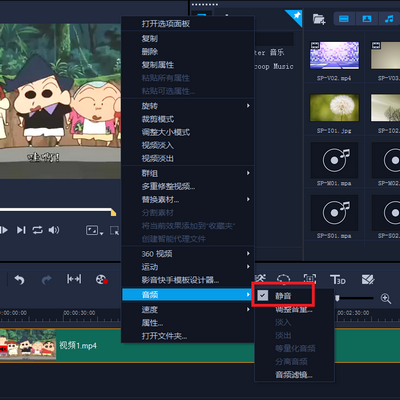
Task: Open the preview aspect ratio dropdown
Action: tap(95, 230)
